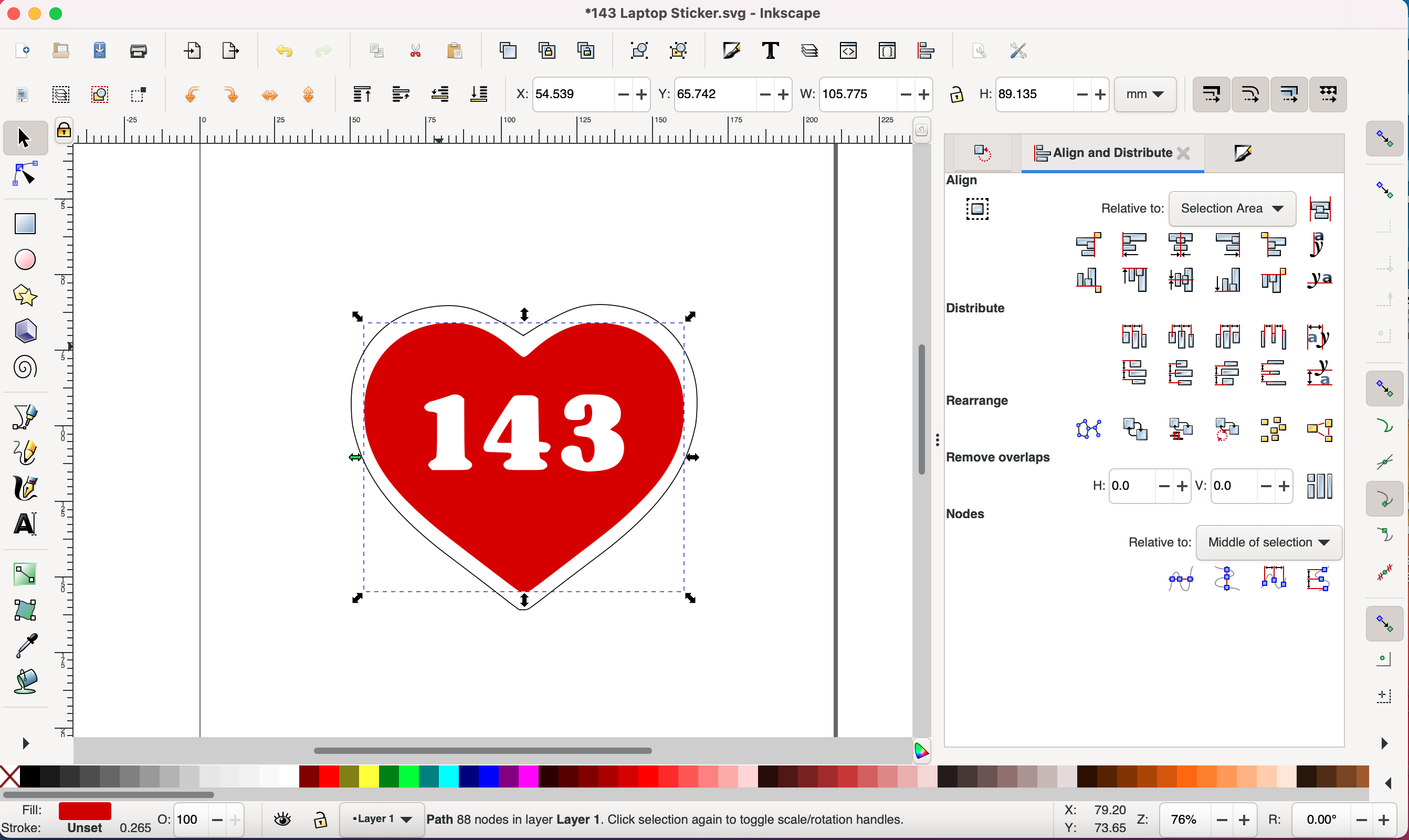Click the rotation R input field

pos(1321,820)
